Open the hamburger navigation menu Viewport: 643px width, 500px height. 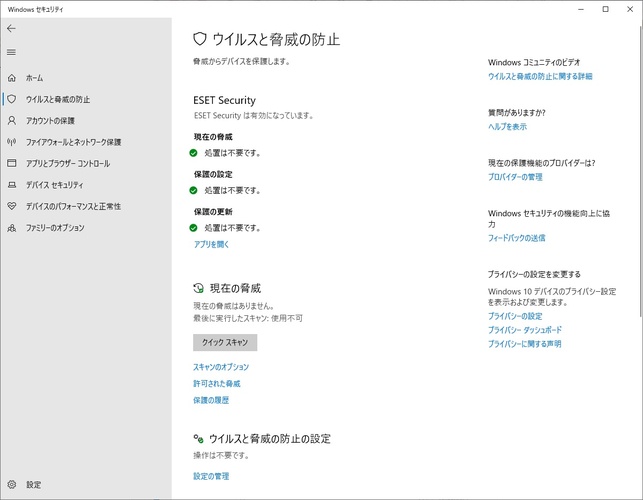click(11, 52)
